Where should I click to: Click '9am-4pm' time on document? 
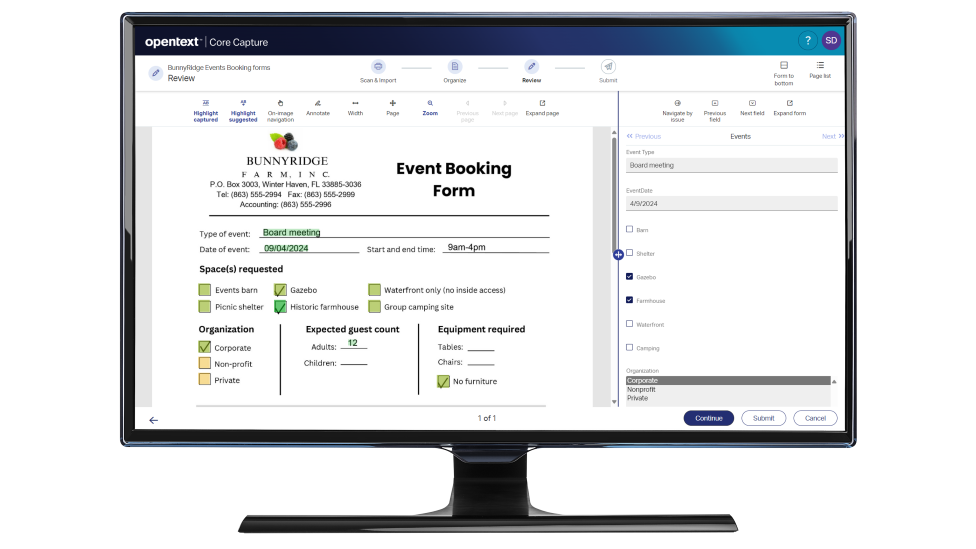click(x=466, y=247)
